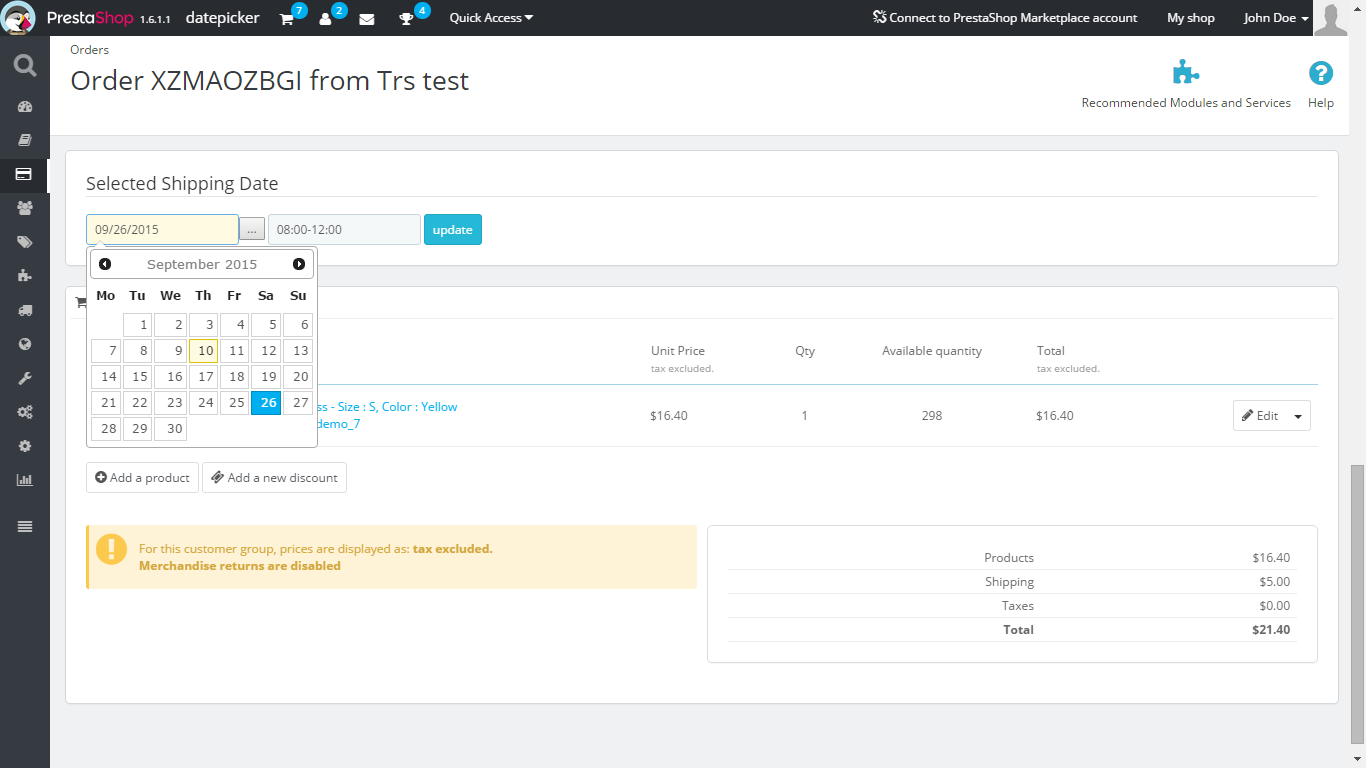The height and width of the screenshot is (768, 1366).
Task: Open the trophy achievements icon
Action: tap(406, 19)
